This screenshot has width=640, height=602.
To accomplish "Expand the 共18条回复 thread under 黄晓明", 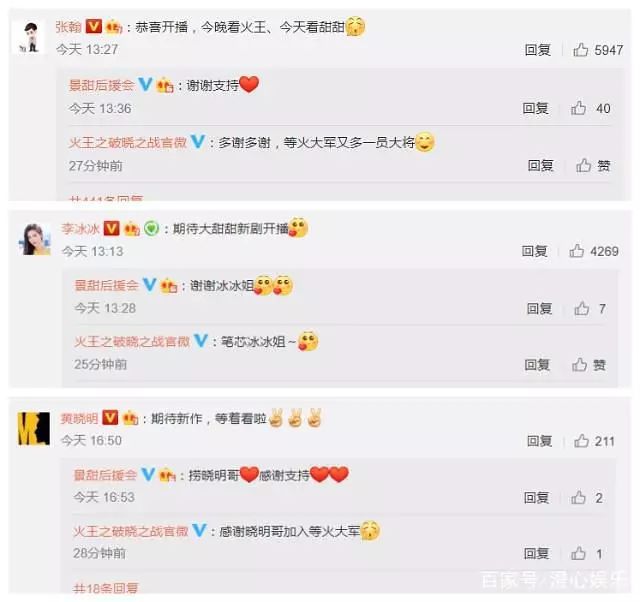I will [105, 588].
